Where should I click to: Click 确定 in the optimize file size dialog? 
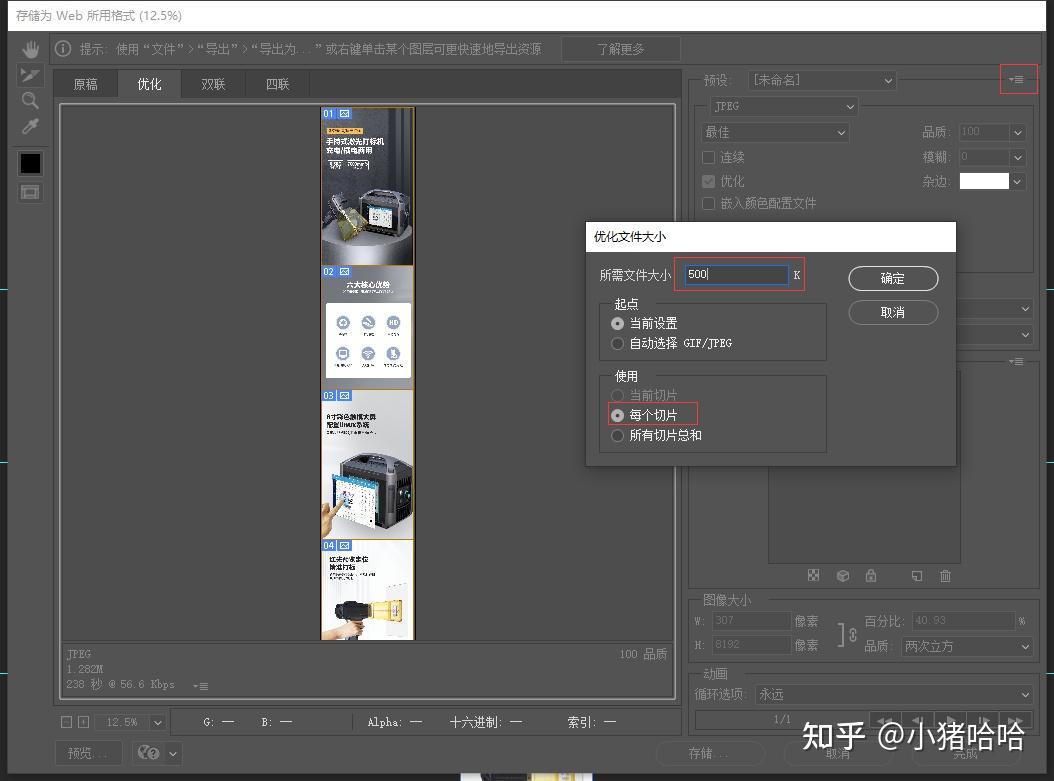coord(893,278)
